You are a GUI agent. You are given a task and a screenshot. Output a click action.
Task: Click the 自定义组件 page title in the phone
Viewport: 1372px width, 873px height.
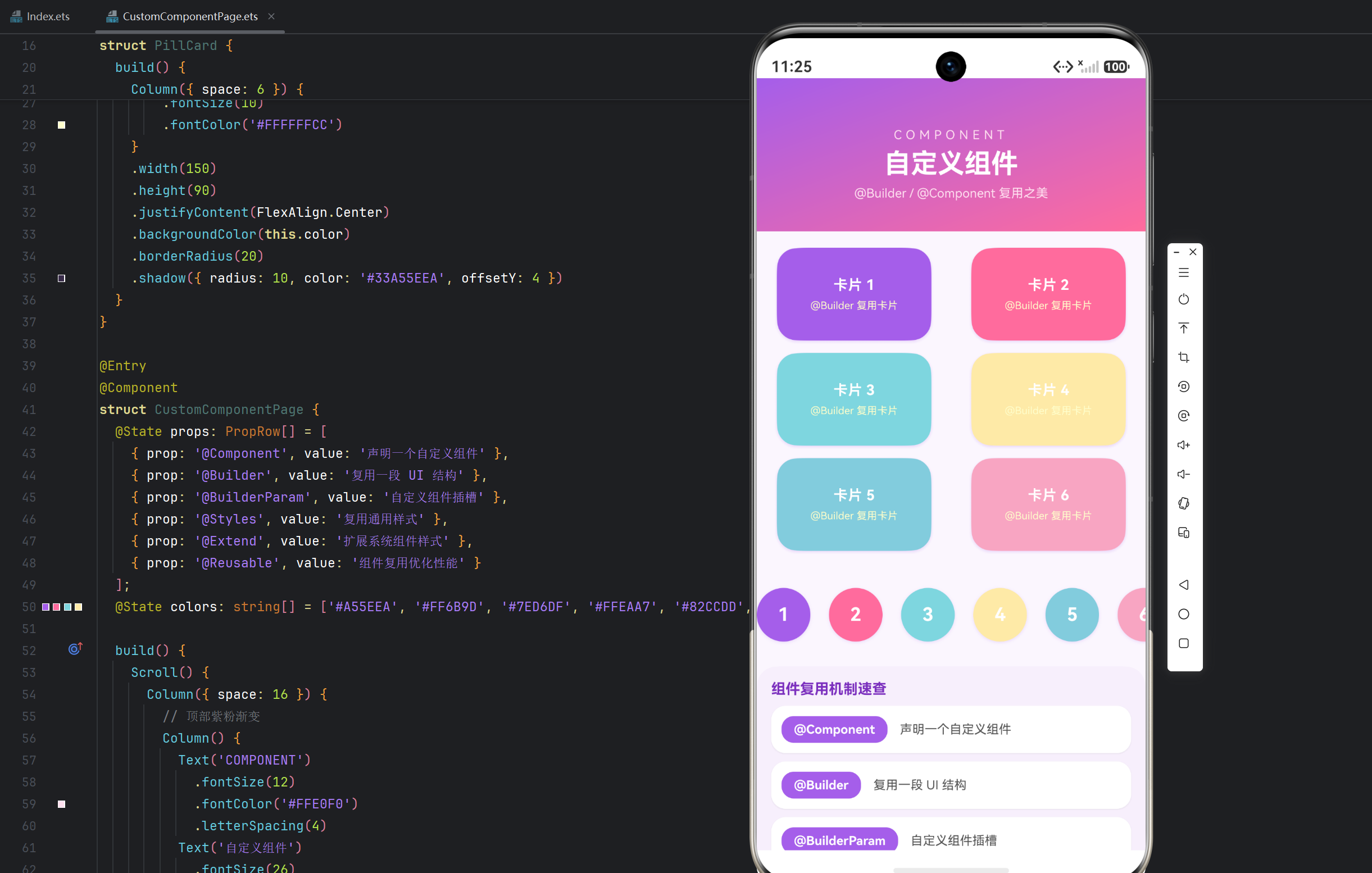point(951,163)
